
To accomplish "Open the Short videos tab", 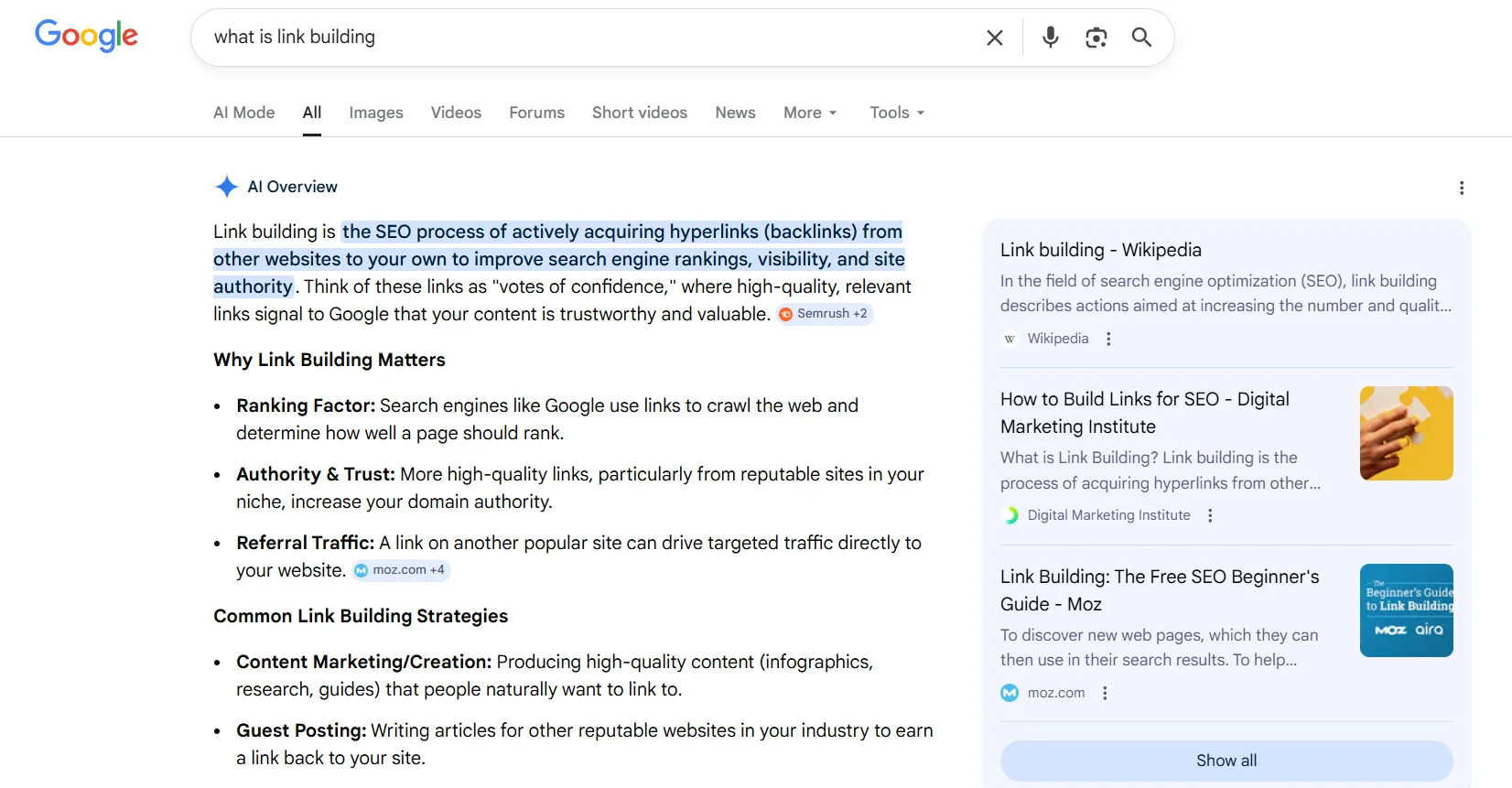I will [639, 113].
